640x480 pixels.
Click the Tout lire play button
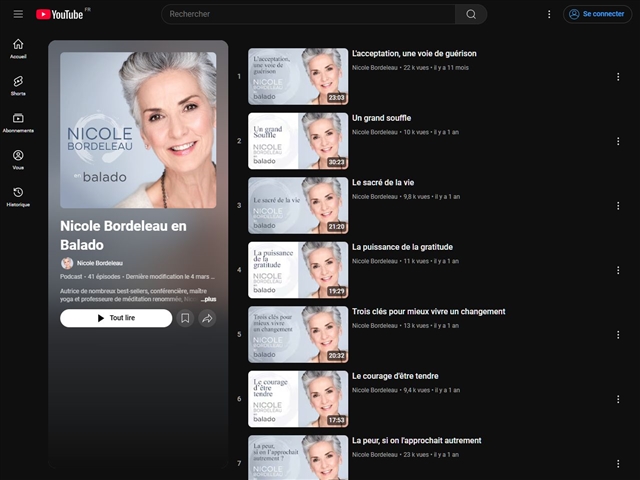tap(116, 318)
